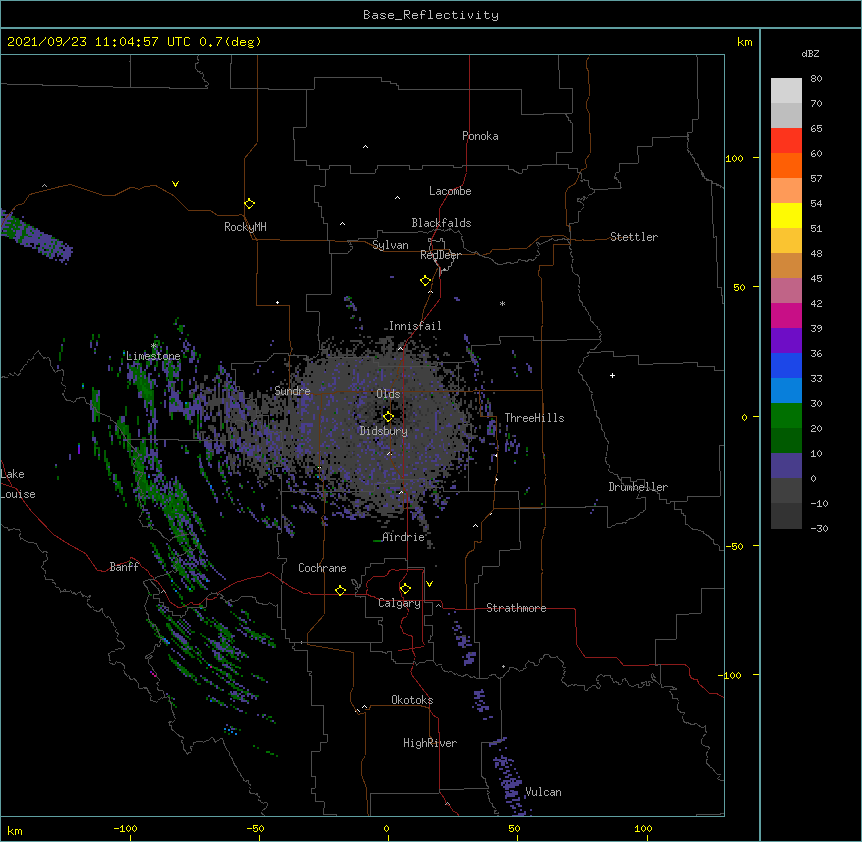This screenshot has height=842, width=862.
Task: Click the dBZ legend heading
Action: (810, 53)
